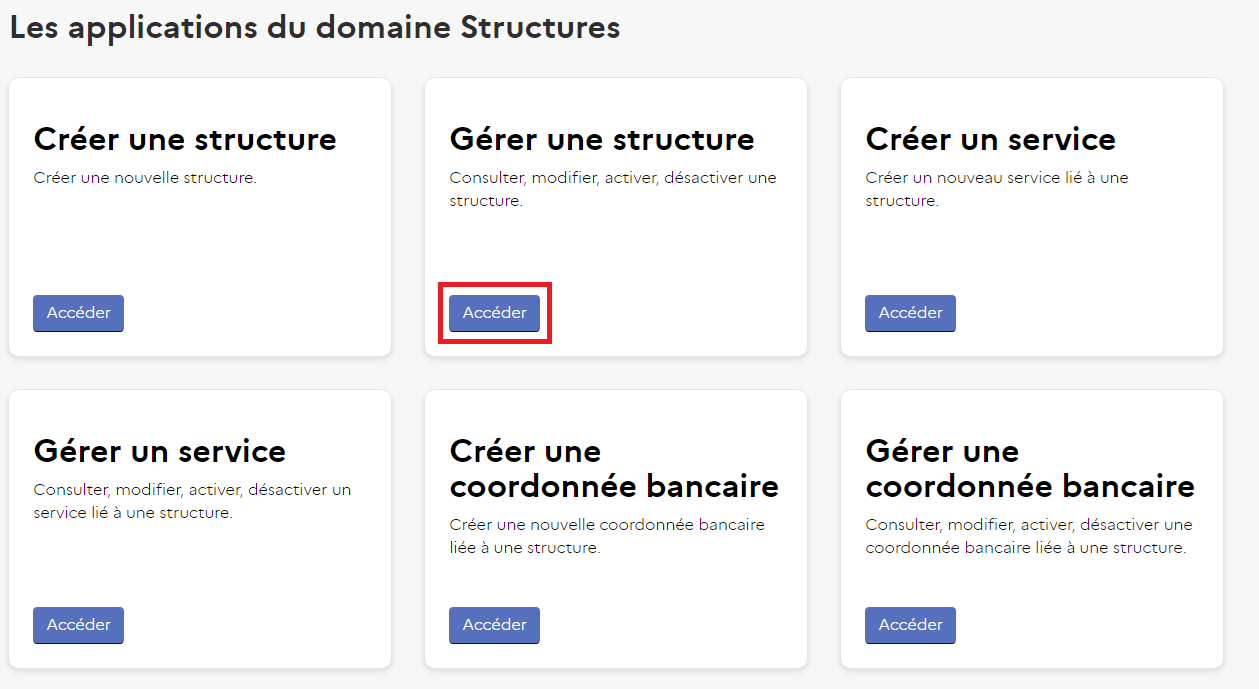Click the 'Créer une nouvelle coordonnée bancaire' description
The width and height of the screenshot is (1259, 689).
point(607,536)
